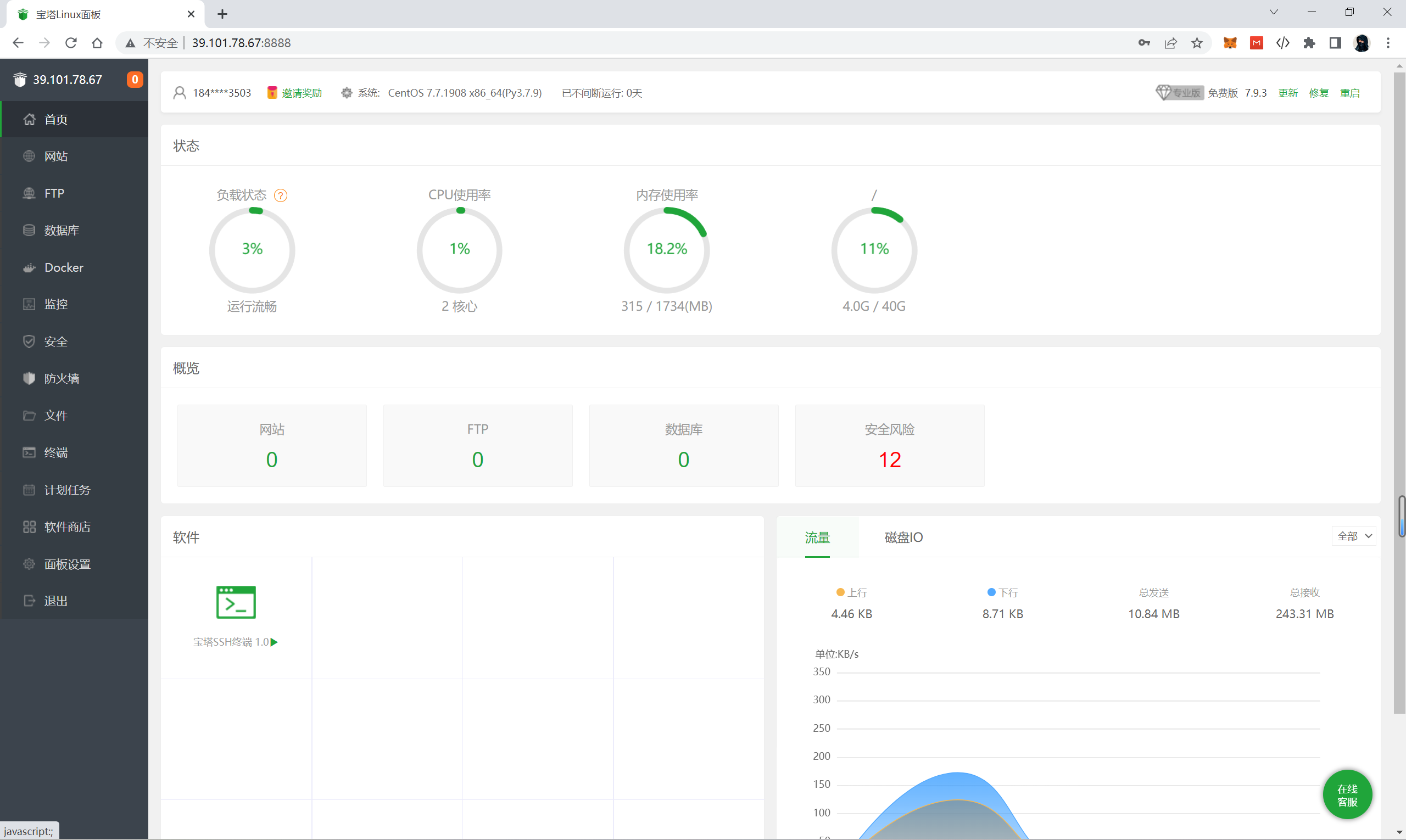Click the 安全风险 count card
Screen dimensions: 1406x840
889,446
